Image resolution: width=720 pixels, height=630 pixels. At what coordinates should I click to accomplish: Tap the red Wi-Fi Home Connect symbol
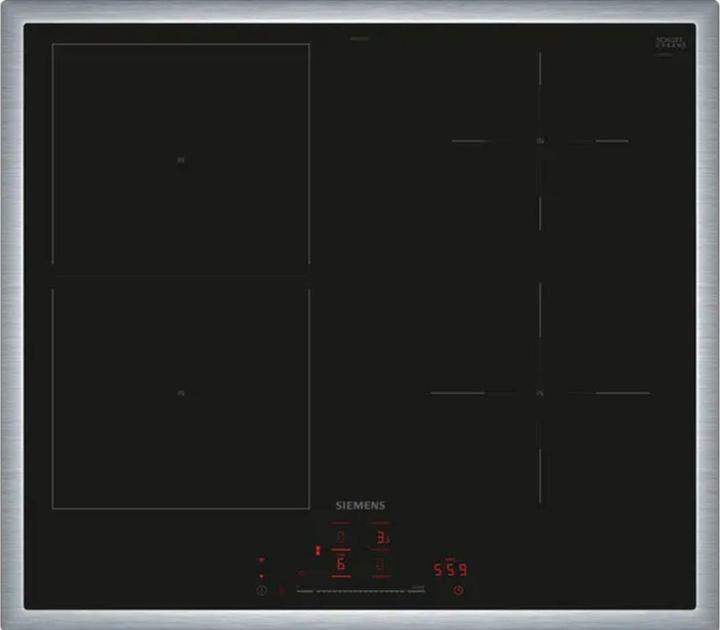(262, 561)
